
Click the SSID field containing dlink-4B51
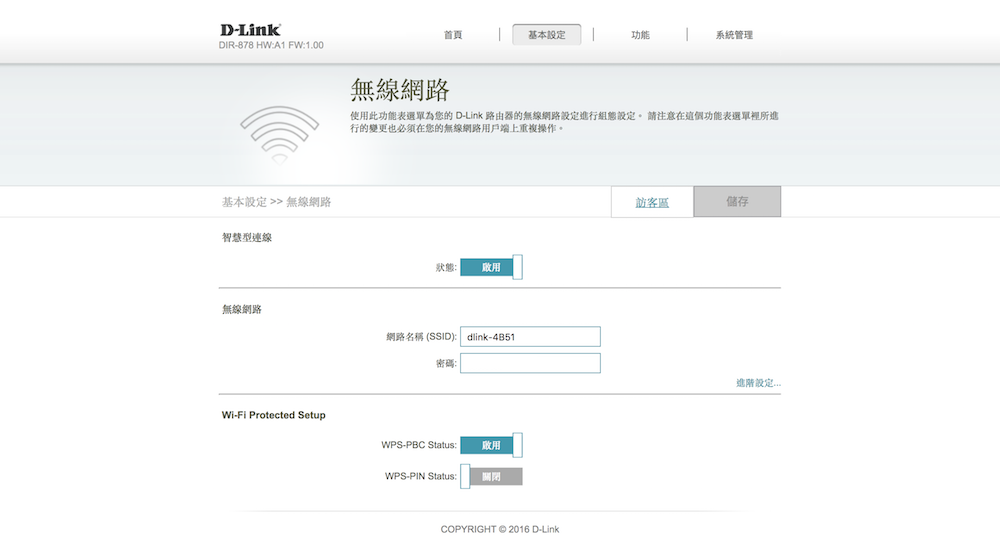[x=530, y=337]
